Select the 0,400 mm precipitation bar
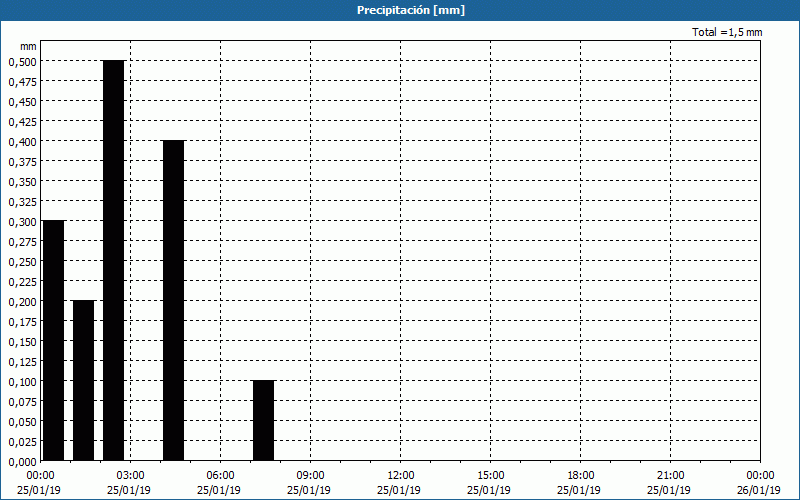 pos(173,301)
